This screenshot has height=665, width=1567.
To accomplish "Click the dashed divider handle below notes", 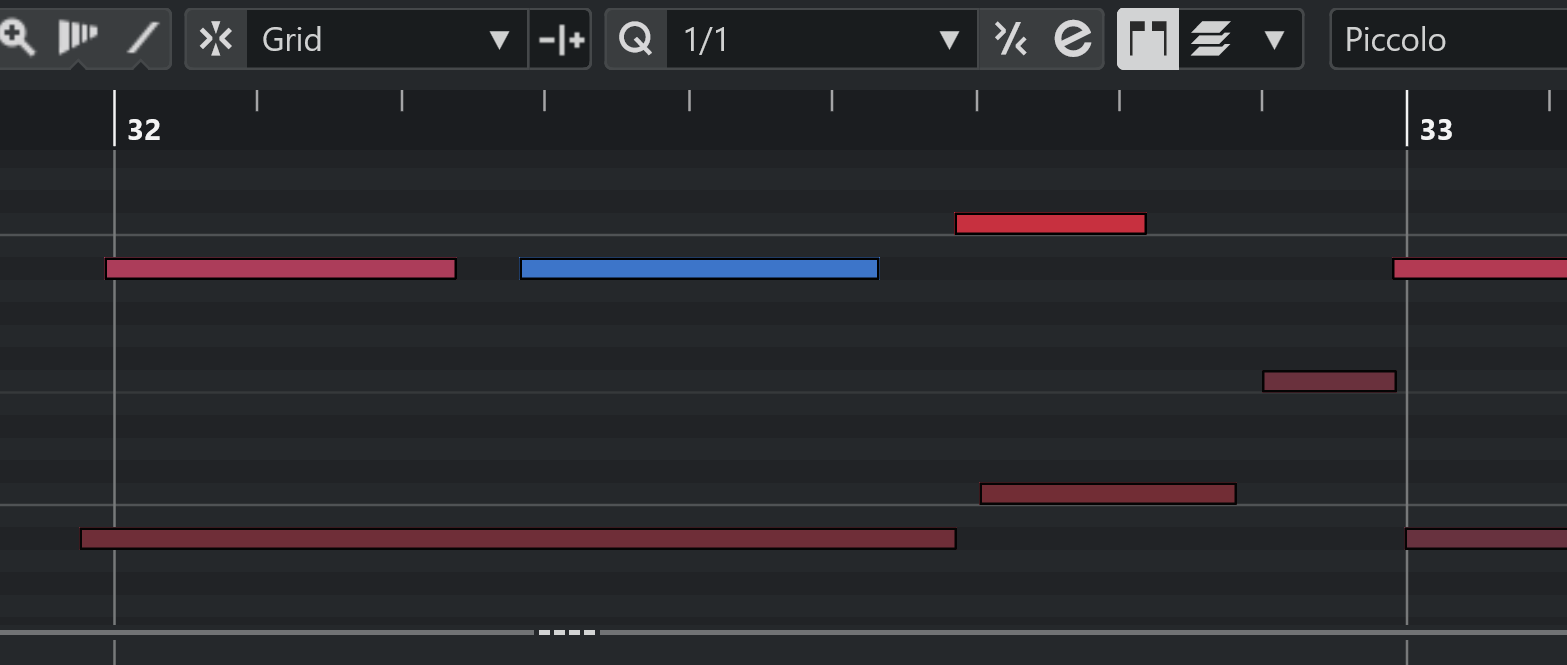I will click(x=567, y=632).
